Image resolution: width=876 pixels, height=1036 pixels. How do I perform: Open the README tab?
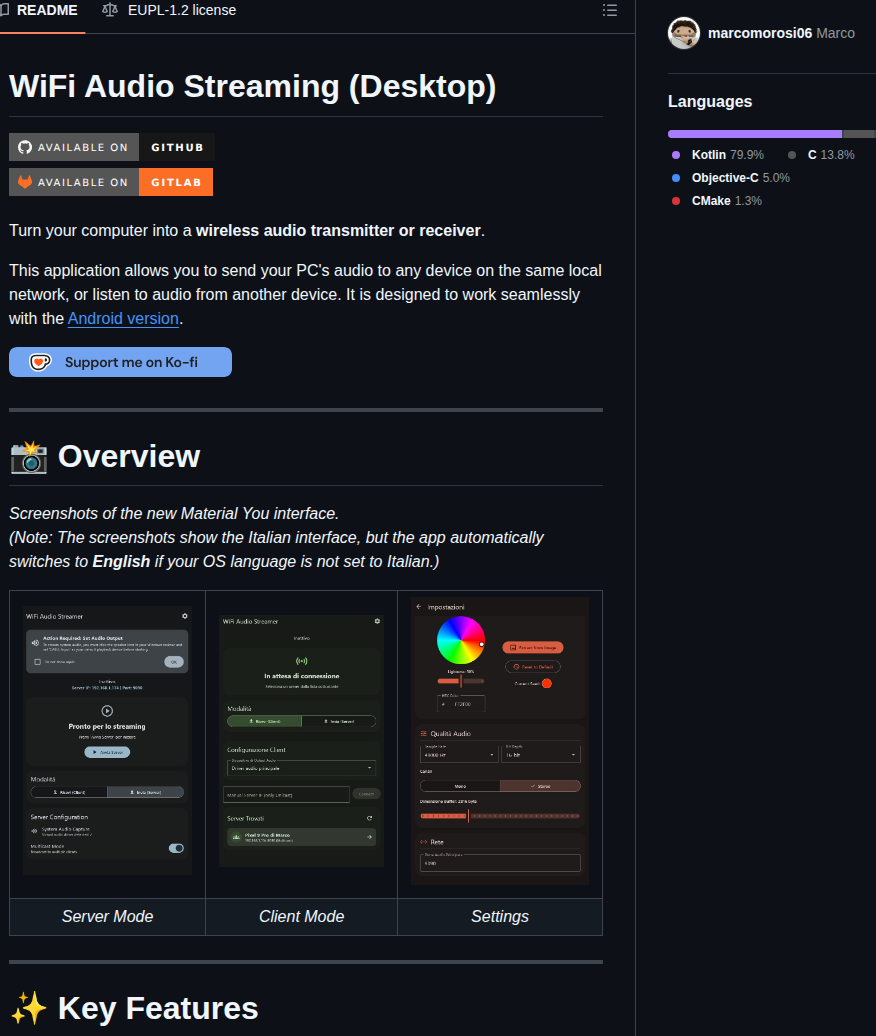point(40,11)
